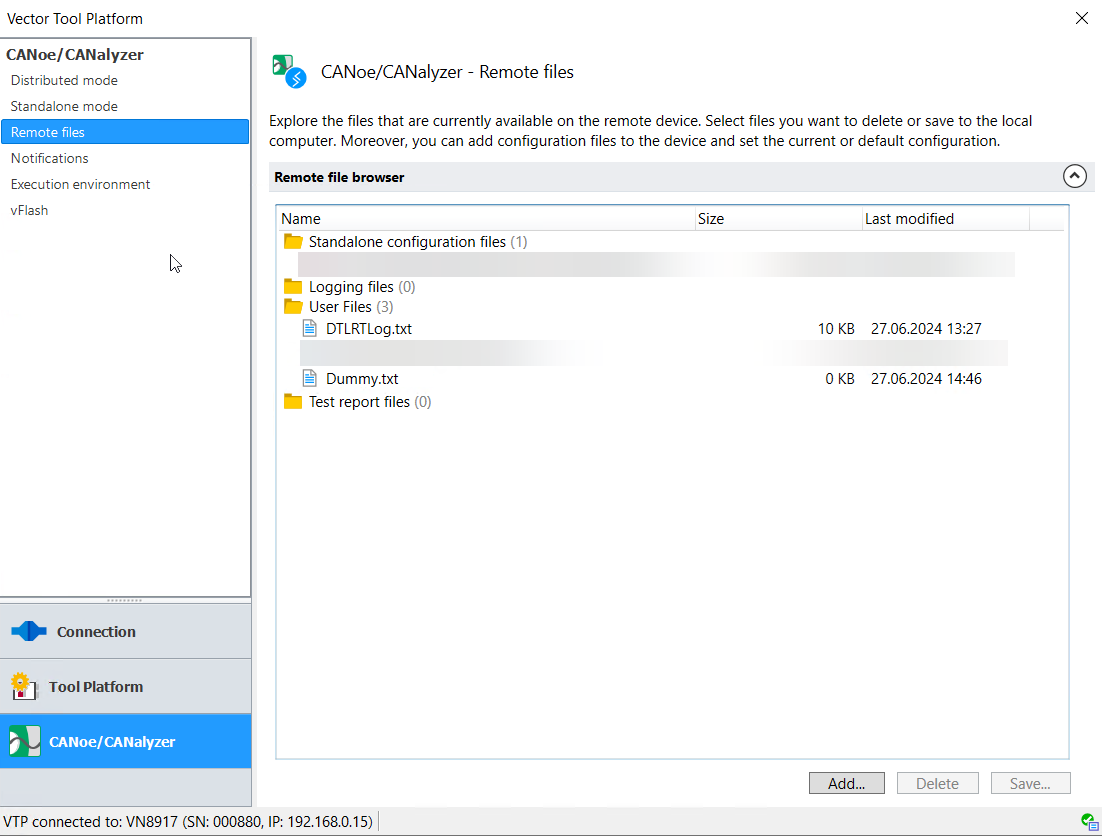The height and width of the screenshot is (836, 1102).
Task: Click the connection status icon in status bar
Action: tap(1089, 821)
